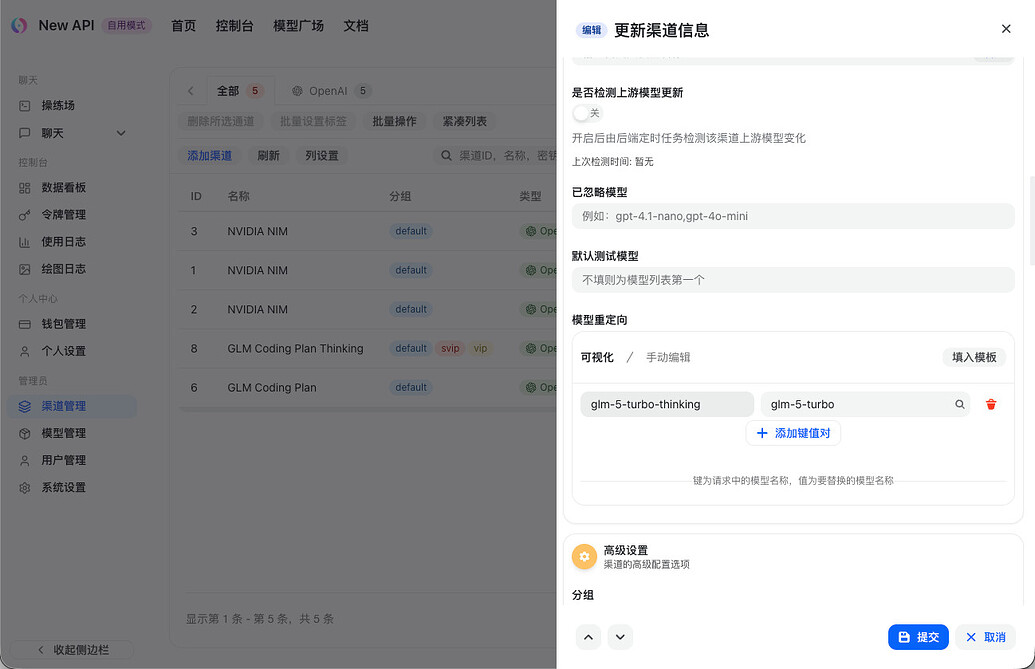
Task: Click the 自用模式 badge
Action: click(126, 26)
